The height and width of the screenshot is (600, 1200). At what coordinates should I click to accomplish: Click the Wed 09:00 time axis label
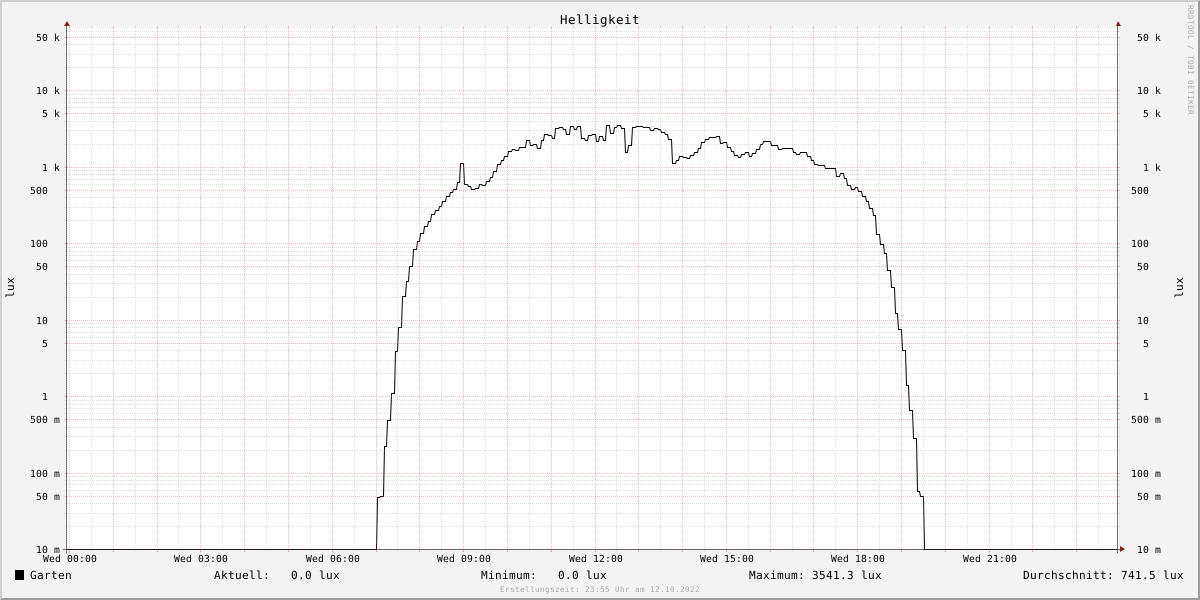click(464, 559)
